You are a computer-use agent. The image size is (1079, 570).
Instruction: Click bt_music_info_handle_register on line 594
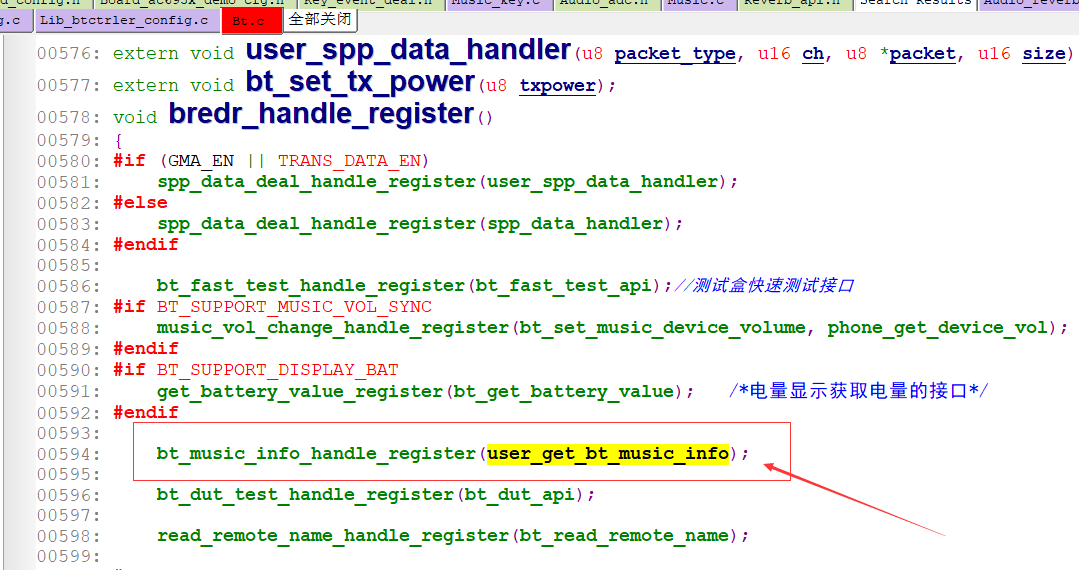316,454
